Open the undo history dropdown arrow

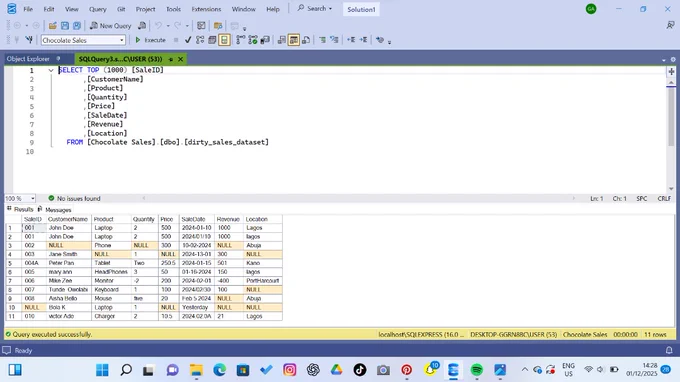168,26
